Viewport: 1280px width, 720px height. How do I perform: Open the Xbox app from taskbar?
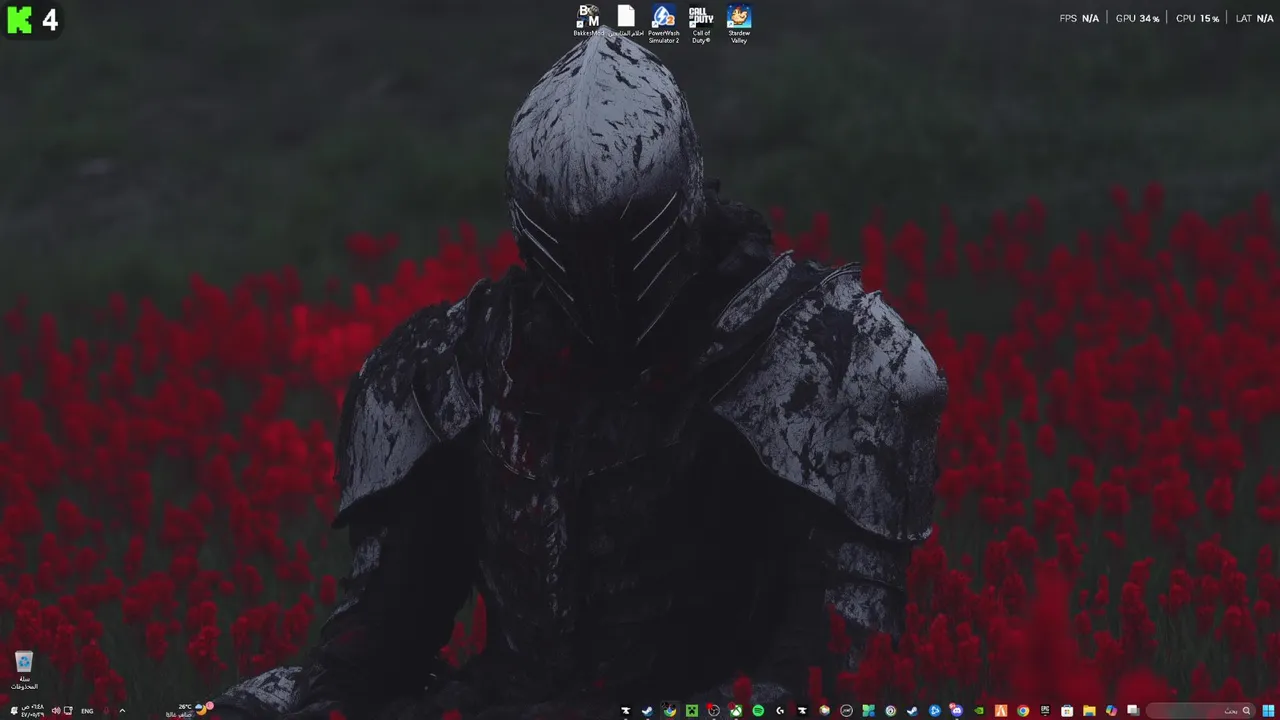(736, 711)
